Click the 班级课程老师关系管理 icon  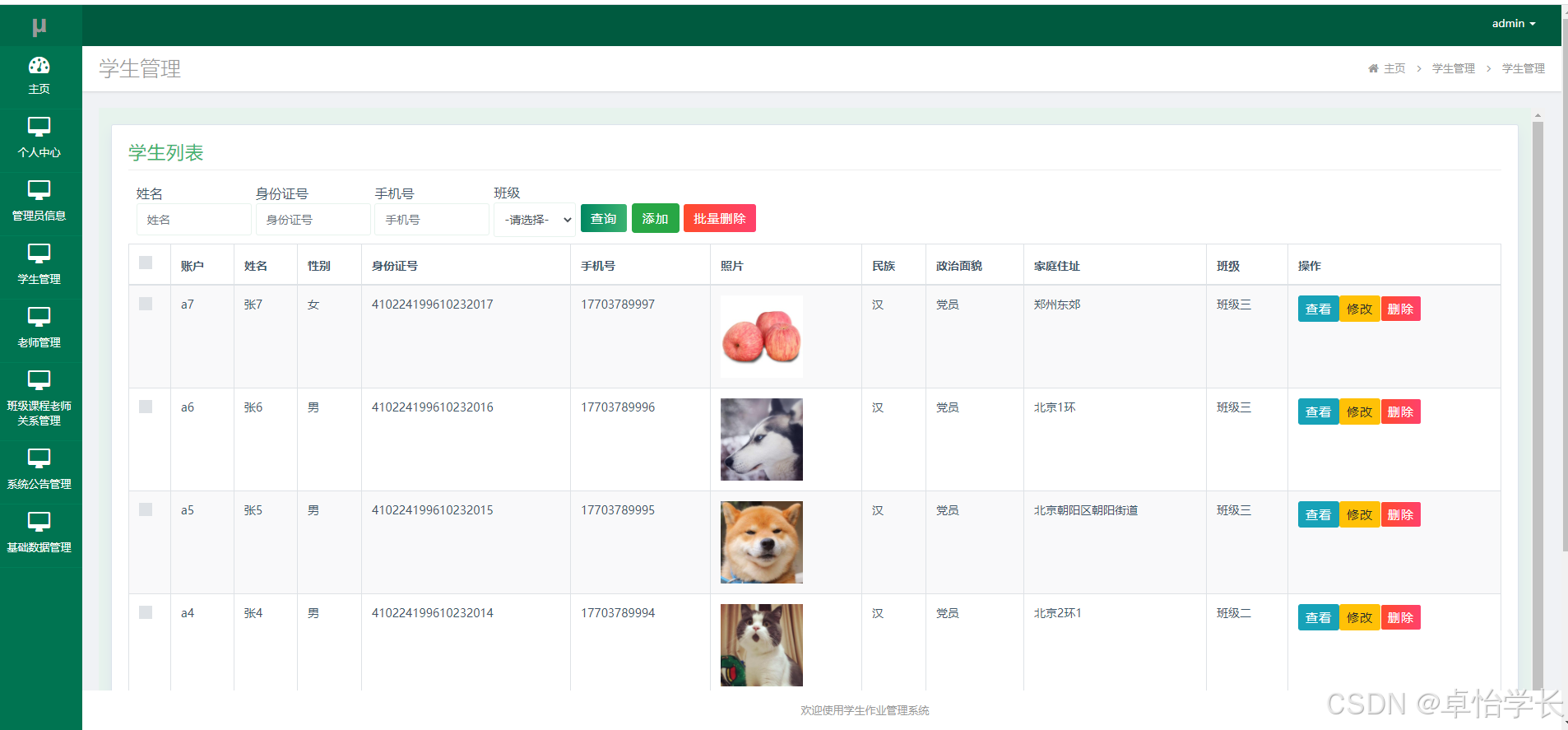[39, 381]
